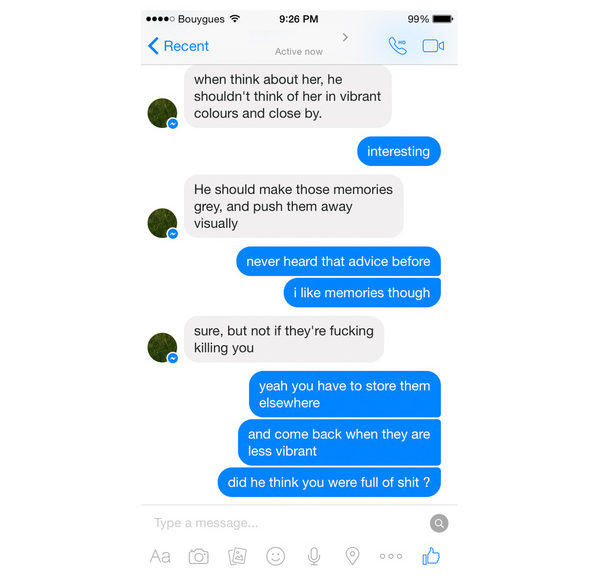Start a video call with camera icon
The image size is (599, 585).
tap(433, 46)
